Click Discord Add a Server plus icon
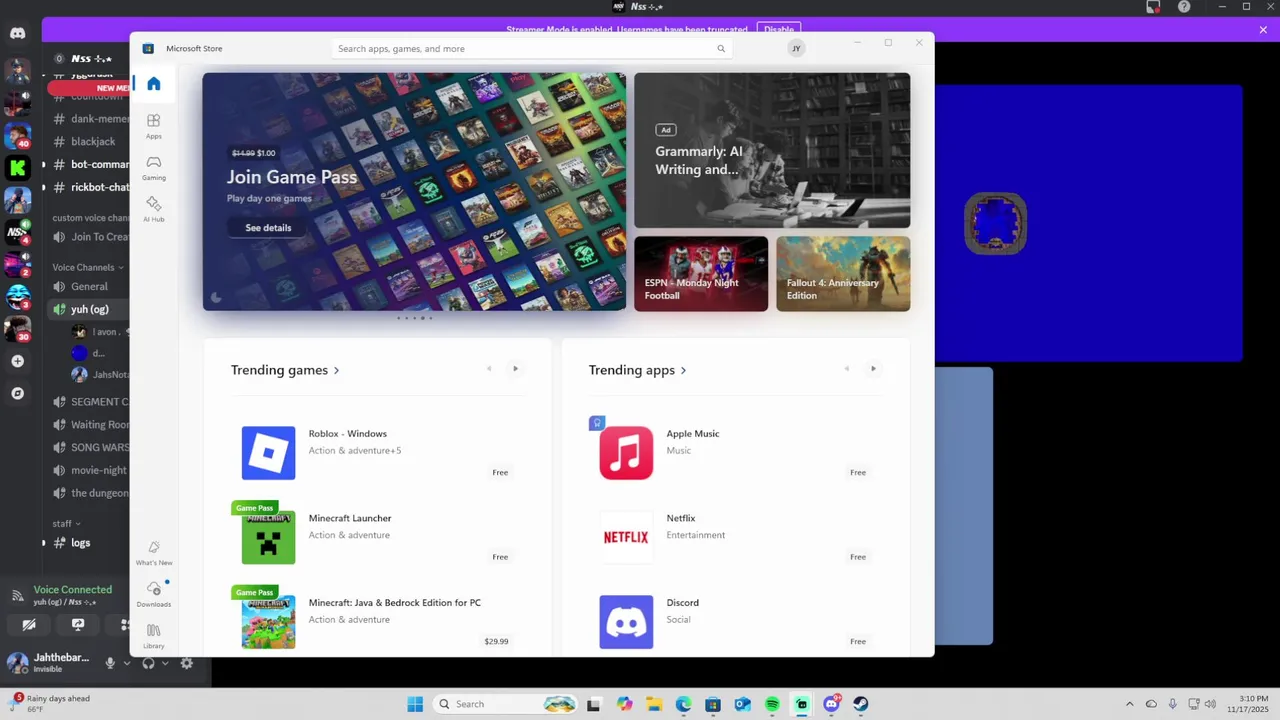The image size is (1280, 720). tap(17, 361)
